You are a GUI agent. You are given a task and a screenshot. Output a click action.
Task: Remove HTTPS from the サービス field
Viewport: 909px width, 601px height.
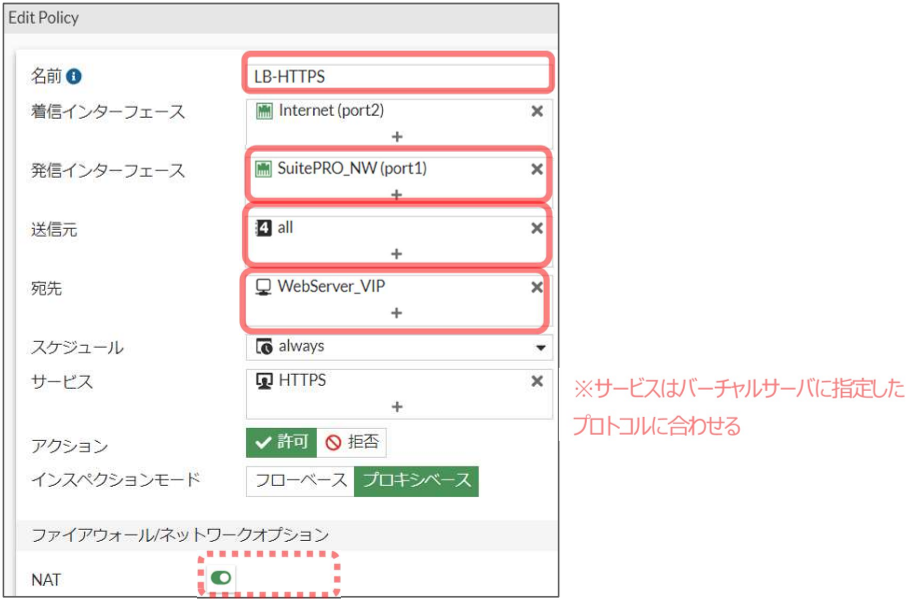pos(537,380)
